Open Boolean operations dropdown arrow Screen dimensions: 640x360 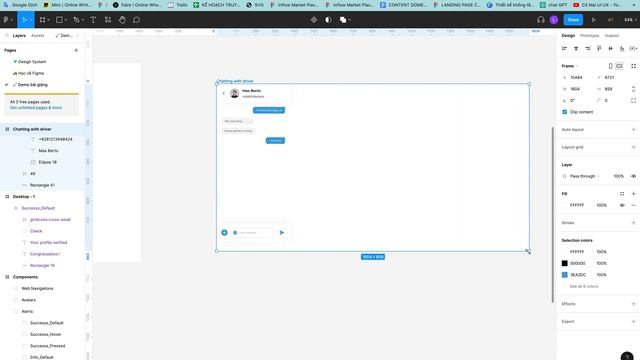pyautogui.click(x=349, y=20)
